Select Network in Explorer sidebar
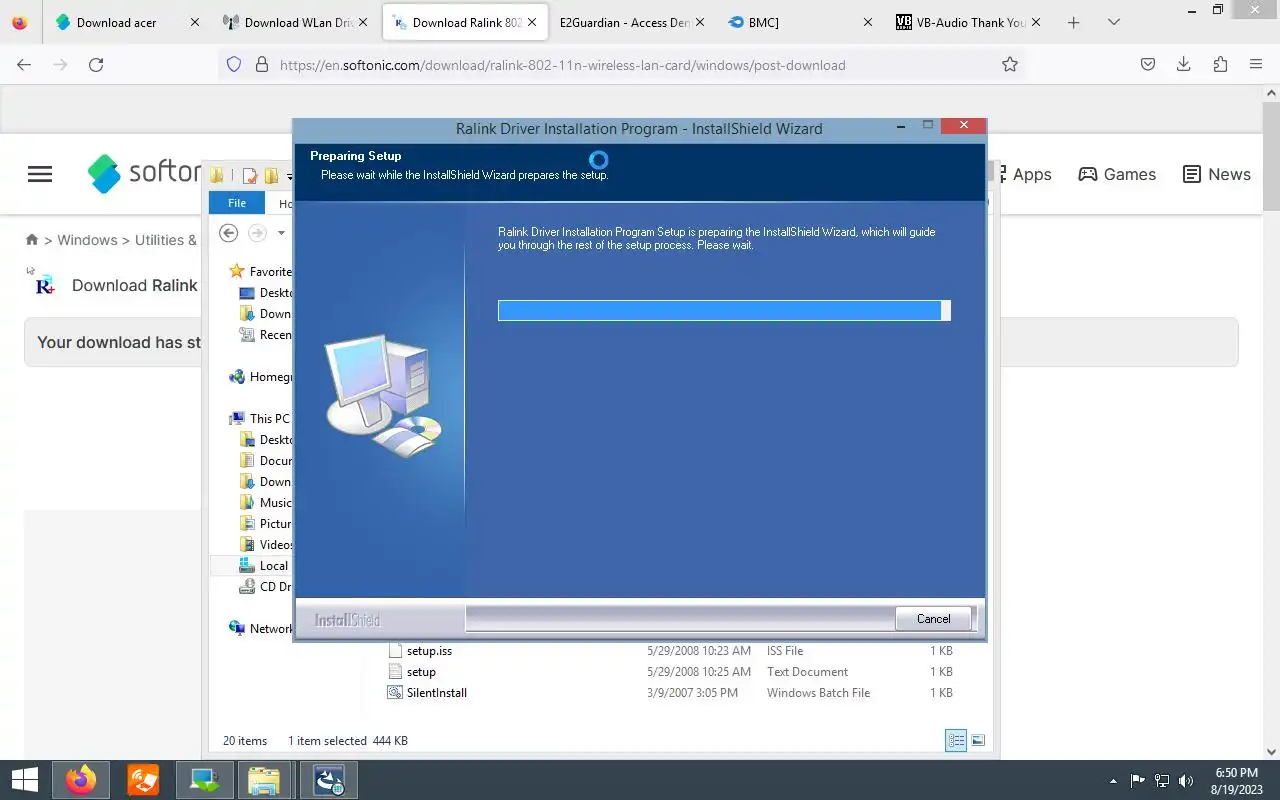 tap(261, 629)
